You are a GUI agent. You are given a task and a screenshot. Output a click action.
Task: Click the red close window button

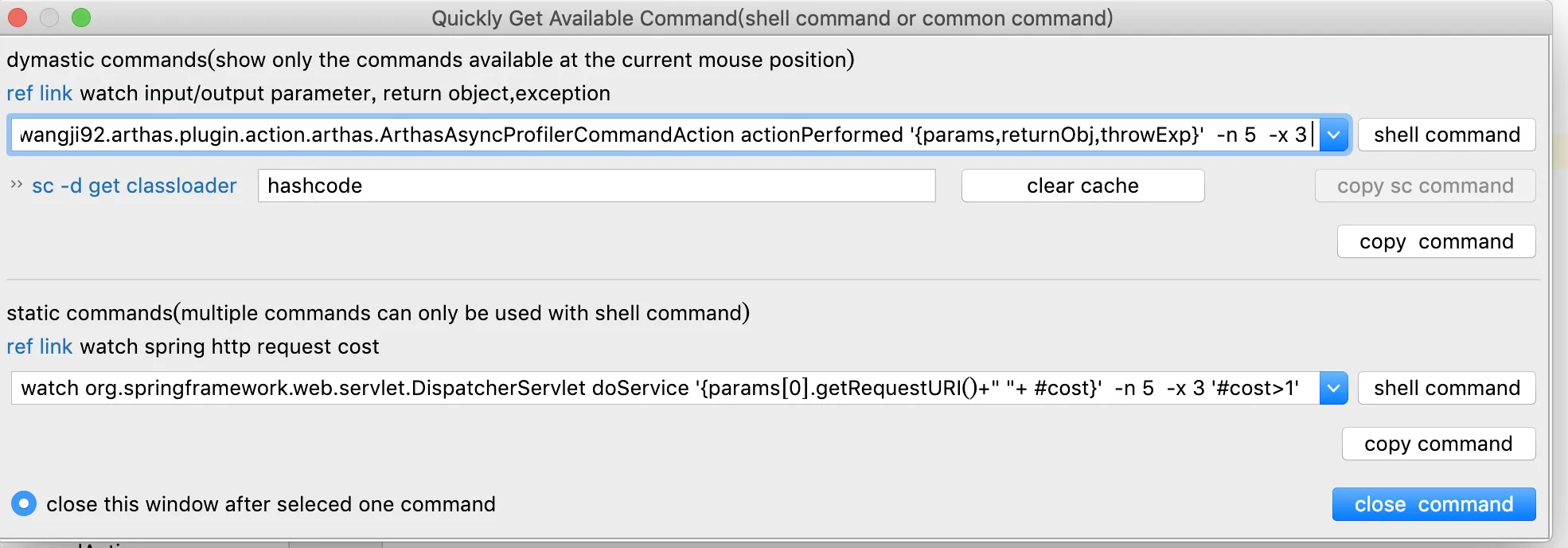18,18
